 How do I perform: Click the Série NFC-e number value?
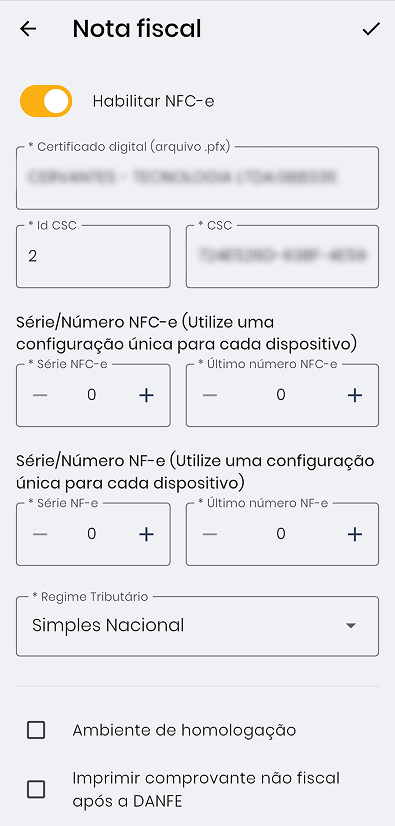tap(92, 395)
